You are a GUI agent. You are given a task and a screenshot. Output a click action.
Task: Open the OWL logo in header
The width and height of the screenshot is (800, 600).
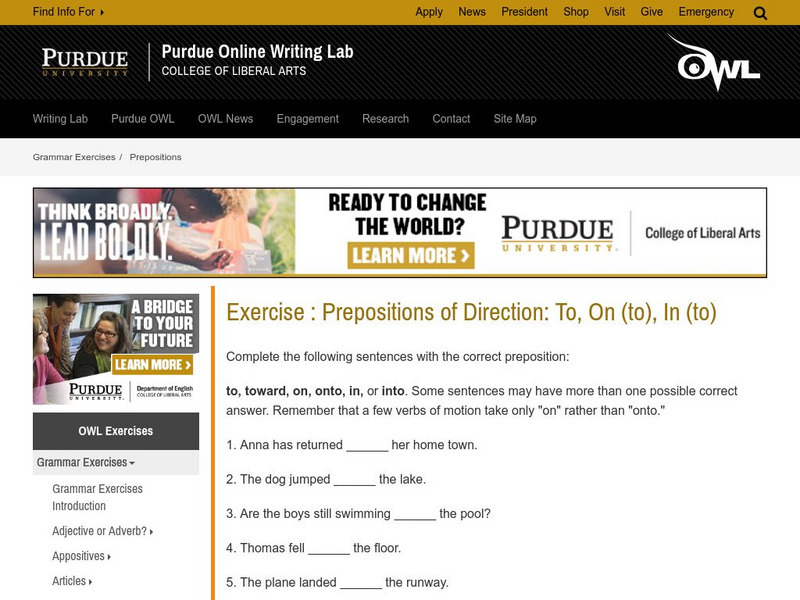tap(714, 62)
